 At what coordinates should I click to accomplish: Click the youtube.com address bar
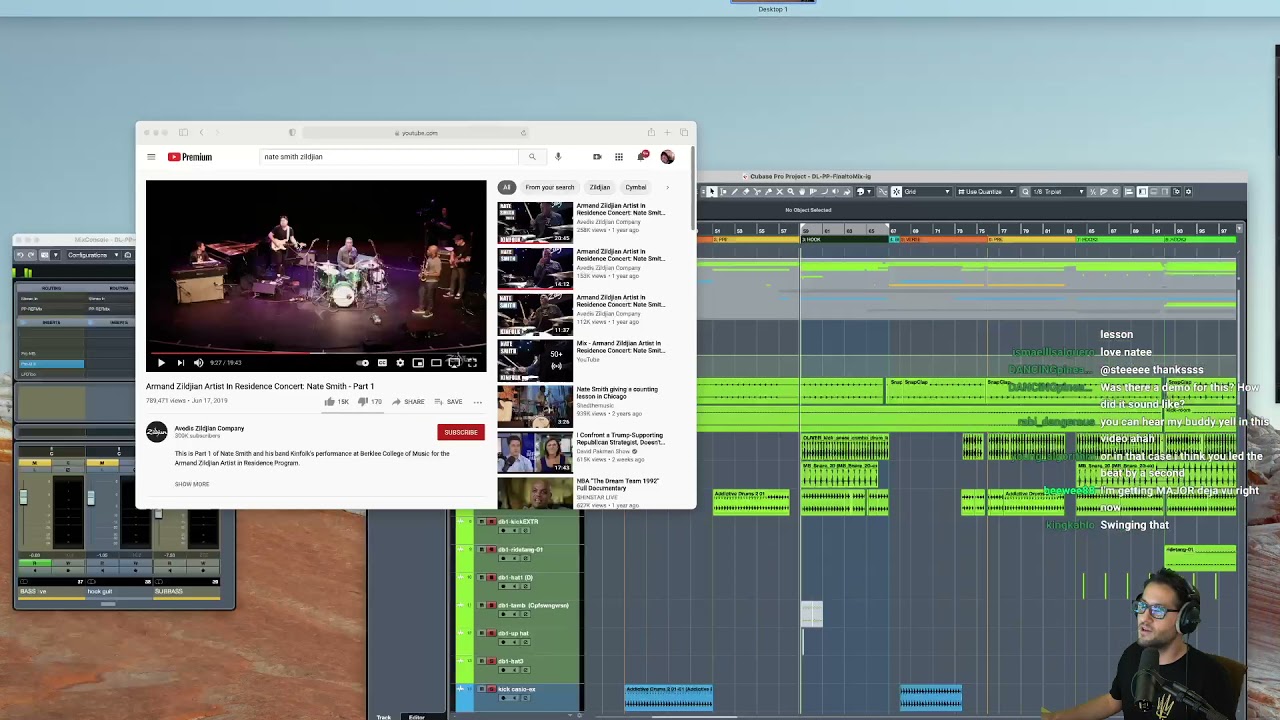[415, 133]
